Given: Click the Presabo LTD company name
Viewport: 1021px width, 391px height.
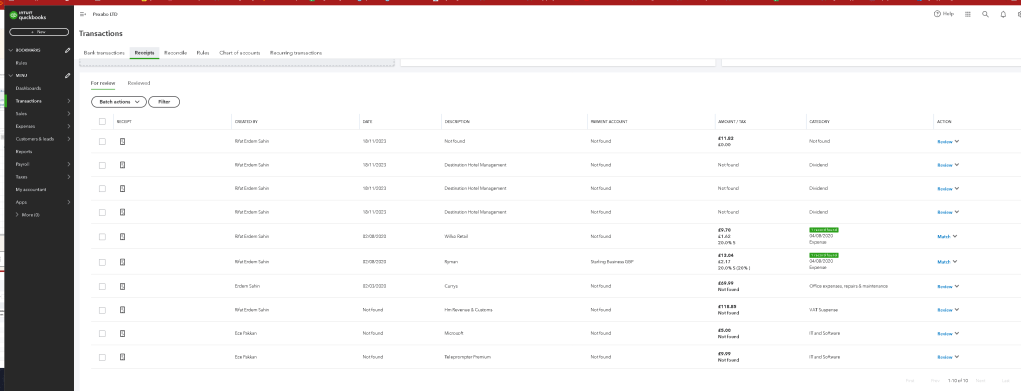Looking at the screenshot, I should [x=105, y=14].
